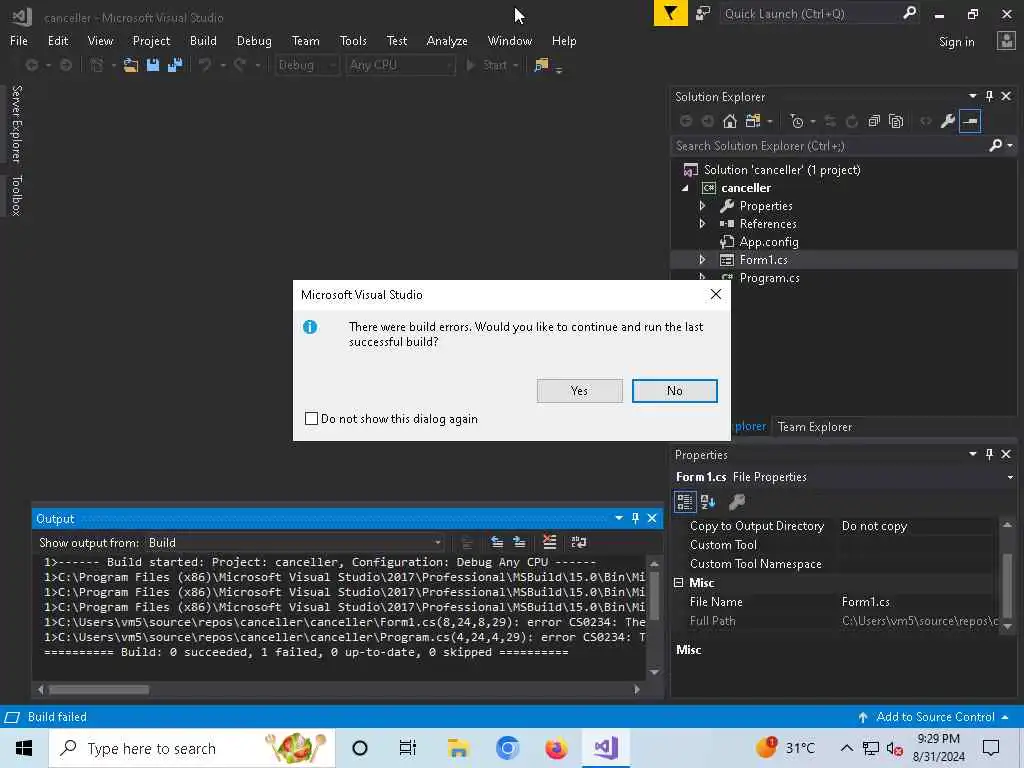Switch to the Team Explorer tab
Image resolution: width=1024 pixels, height=768 pixels.
pyautogui.click(x=814, y=426)
